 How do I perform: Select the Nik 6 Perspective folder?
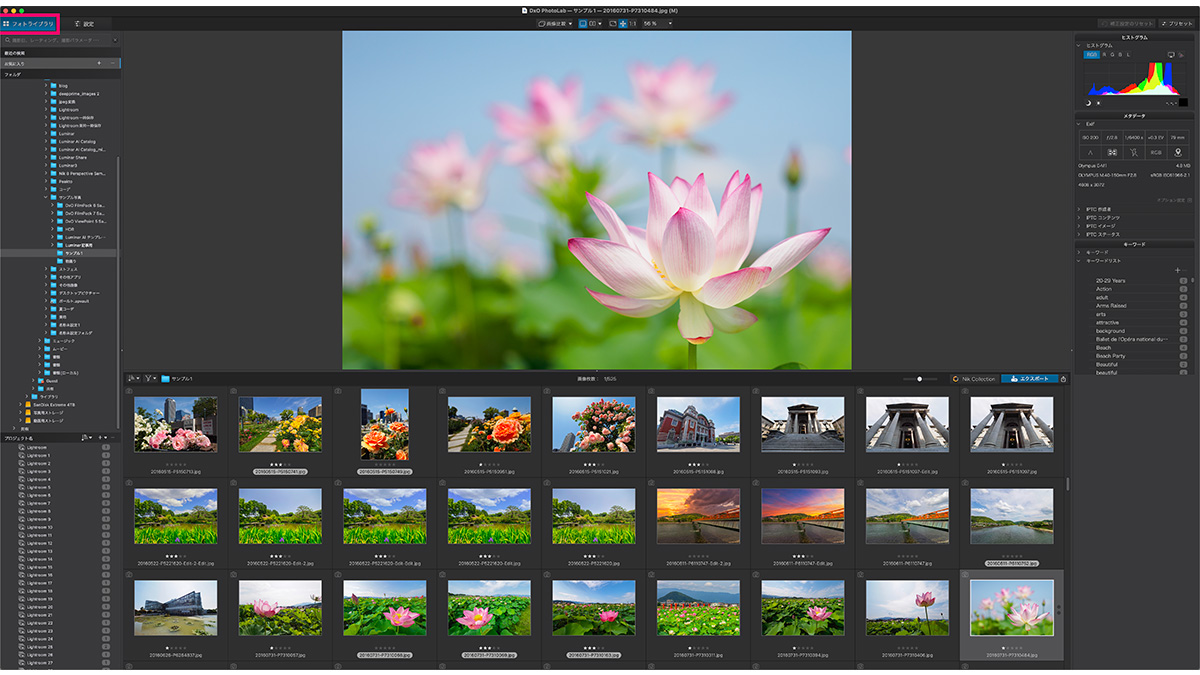pos(77,173)
